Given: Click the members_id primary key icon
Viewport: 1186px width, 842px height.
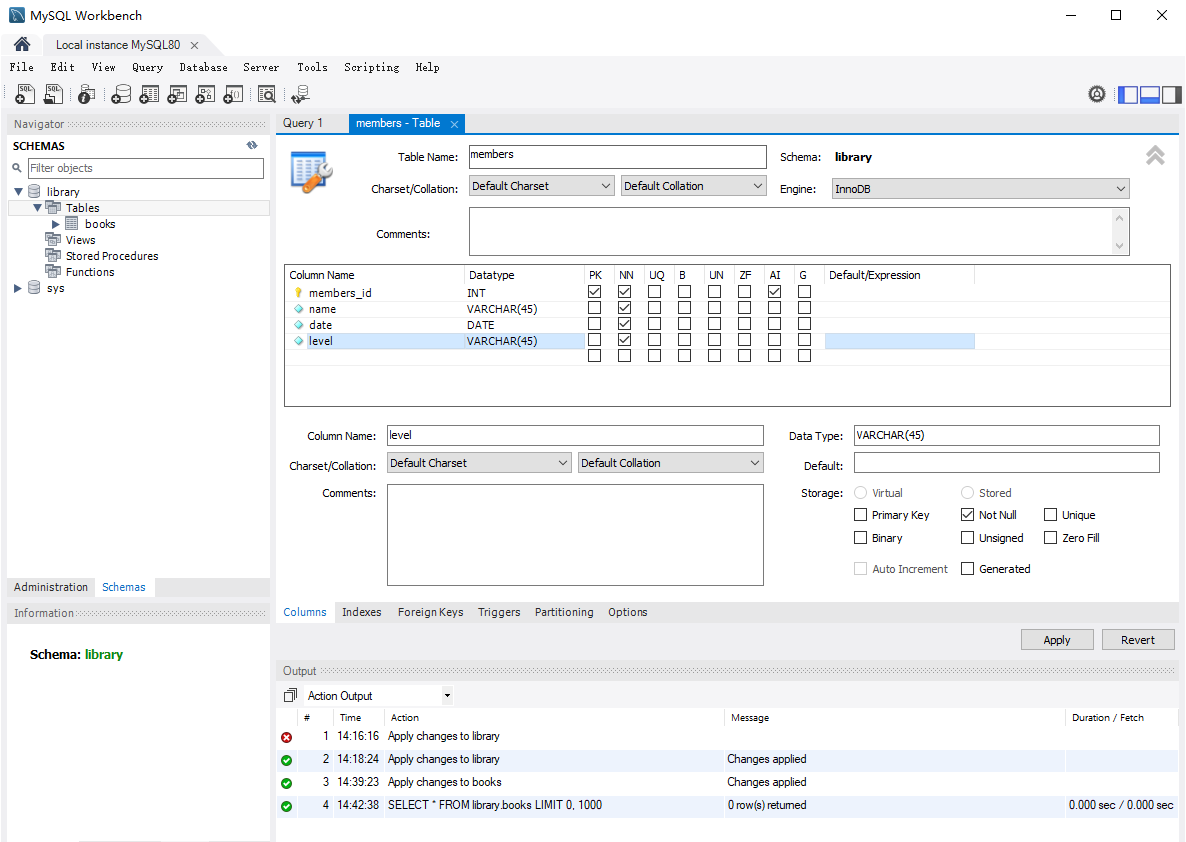Looking at the screenshot, I should pyautogui.click(x=298, y=293).
